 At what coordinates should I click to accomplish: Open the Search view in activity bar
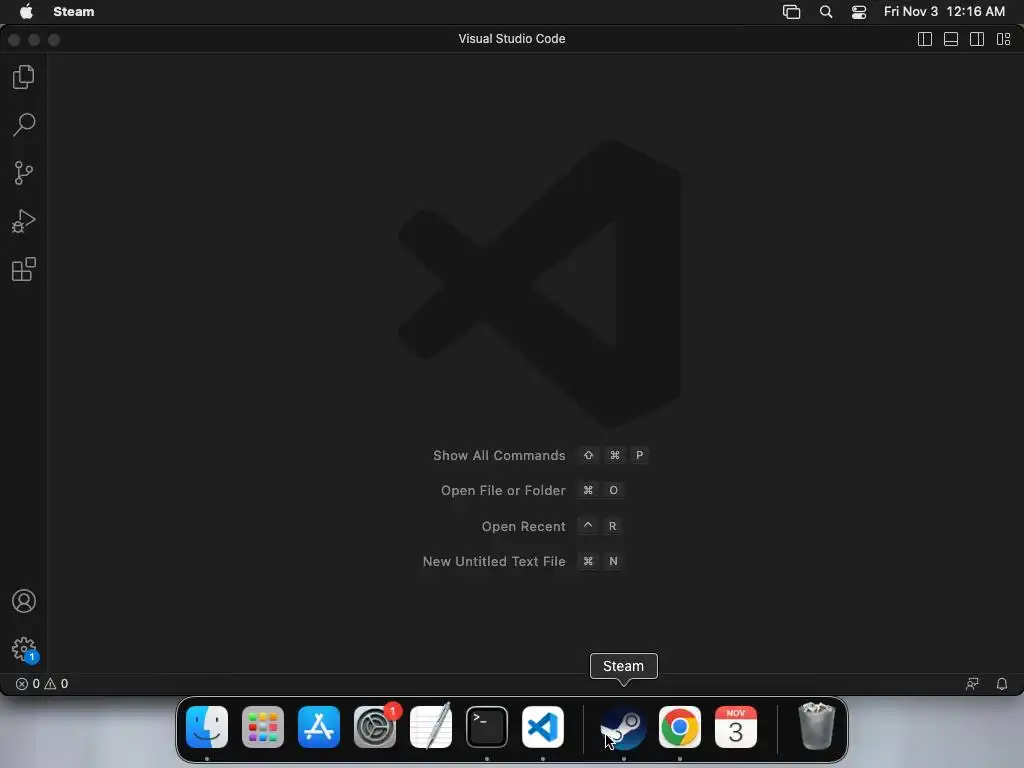(24, 125)
